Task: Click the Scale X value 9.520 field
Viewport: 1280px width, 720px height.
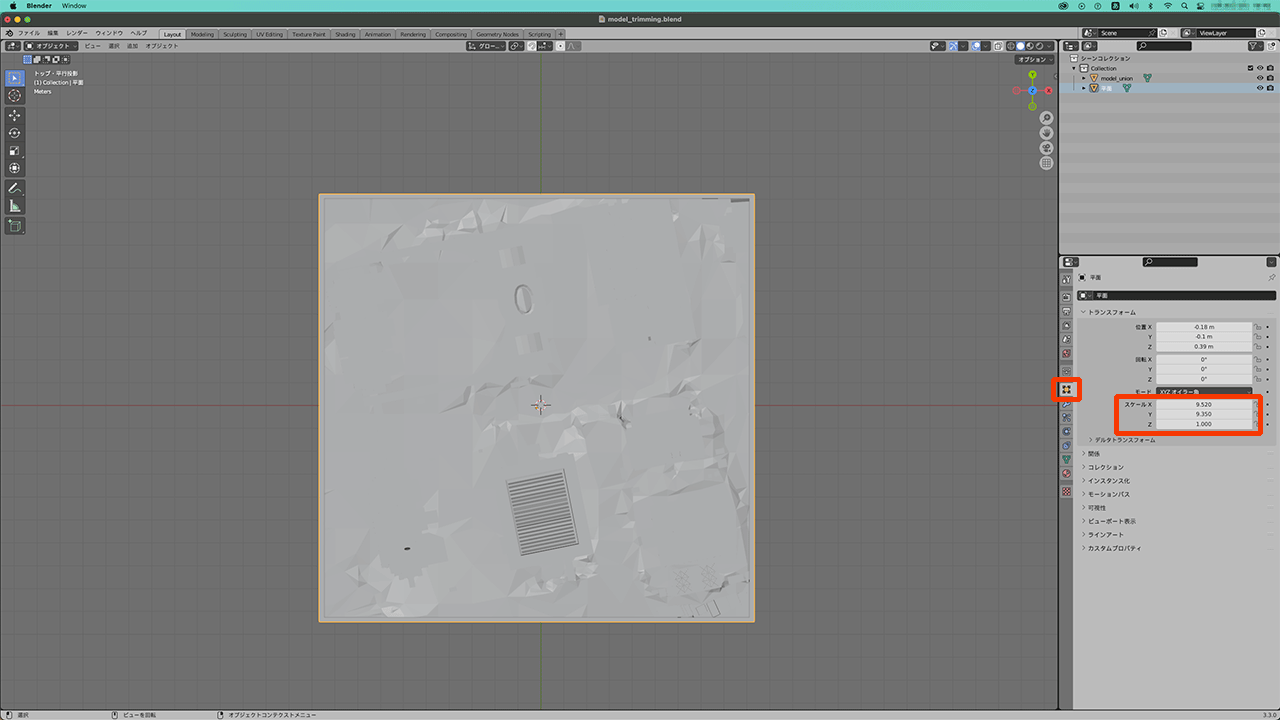Action: pos(1204,404)
